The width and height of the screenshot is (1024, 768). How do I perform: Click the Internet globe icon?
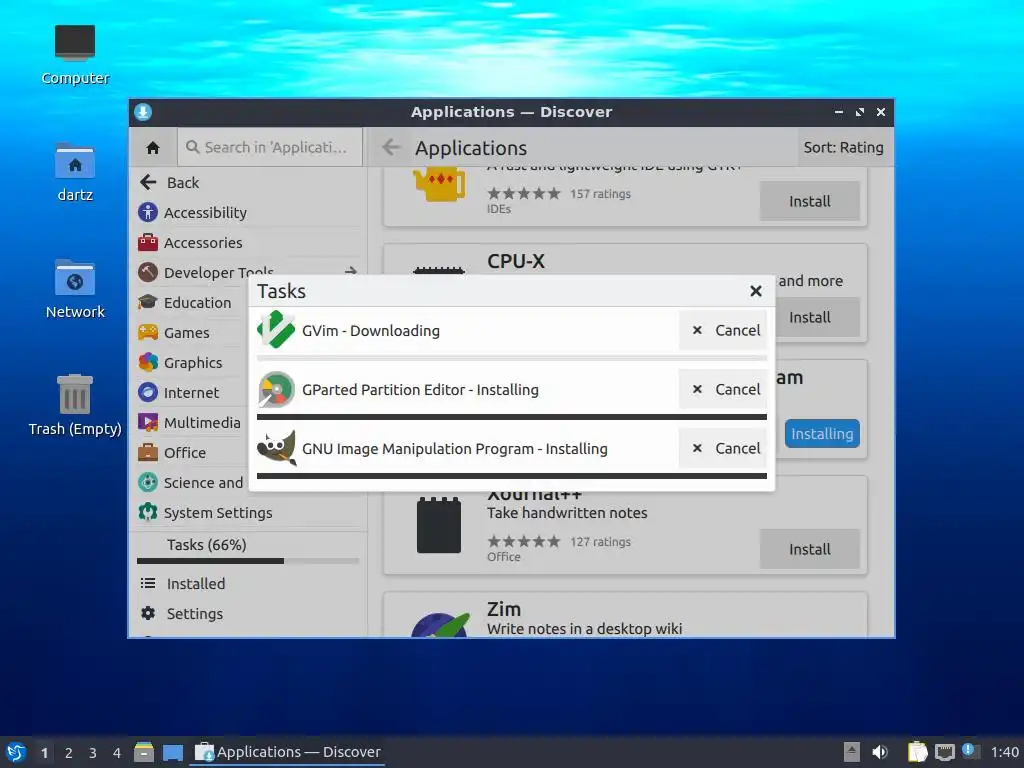coord(148,392)
